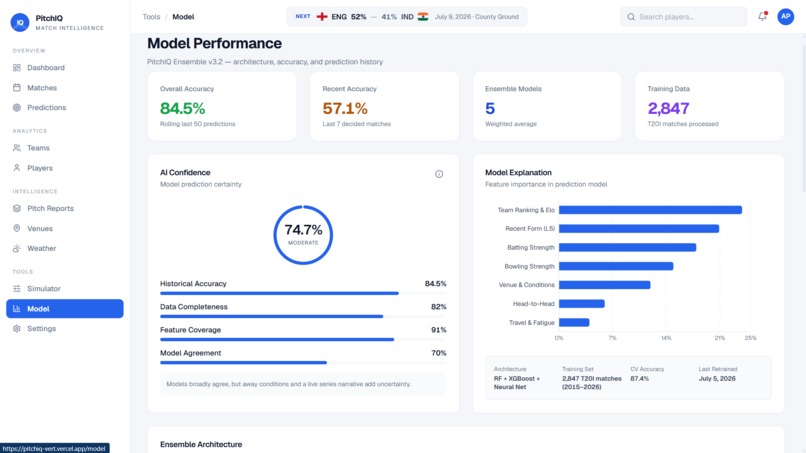Click the Model bar chart icon
This screenshot has height=453, width=806.
16,309
